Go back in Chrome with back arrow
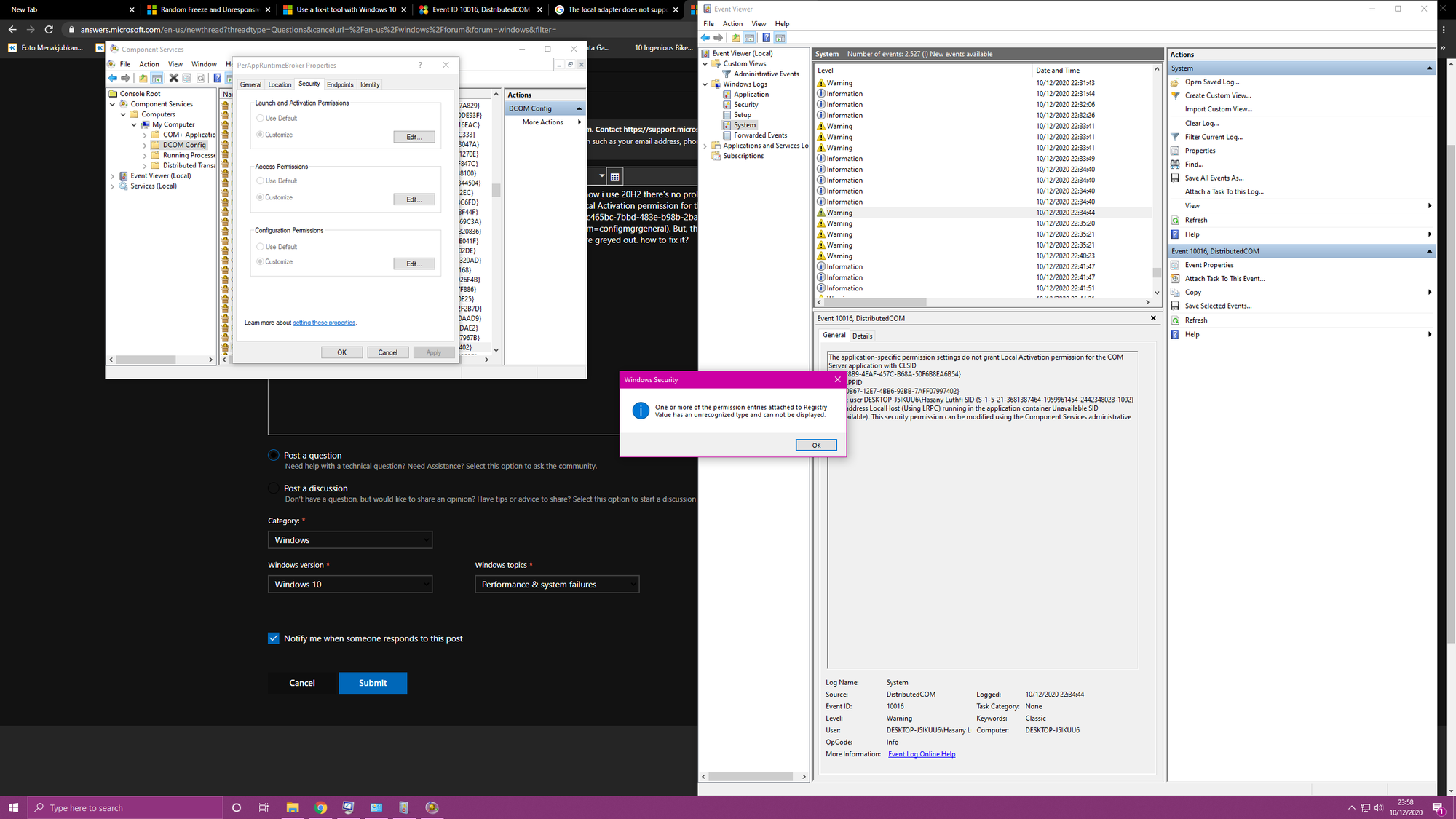The image size is (1456, 819). pos(12,30)
